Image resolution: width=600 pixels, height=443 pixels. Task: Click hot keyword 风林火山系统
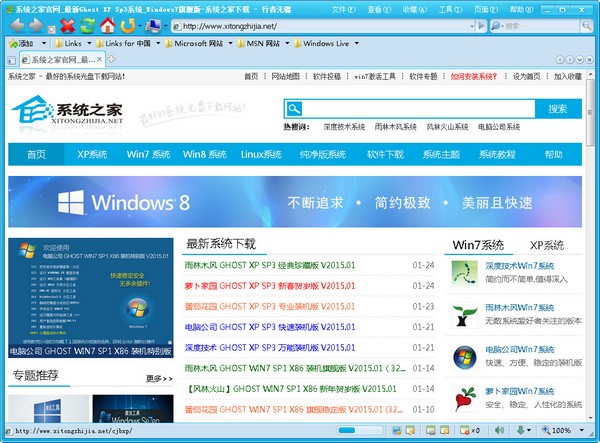click(x=447, y=127)
